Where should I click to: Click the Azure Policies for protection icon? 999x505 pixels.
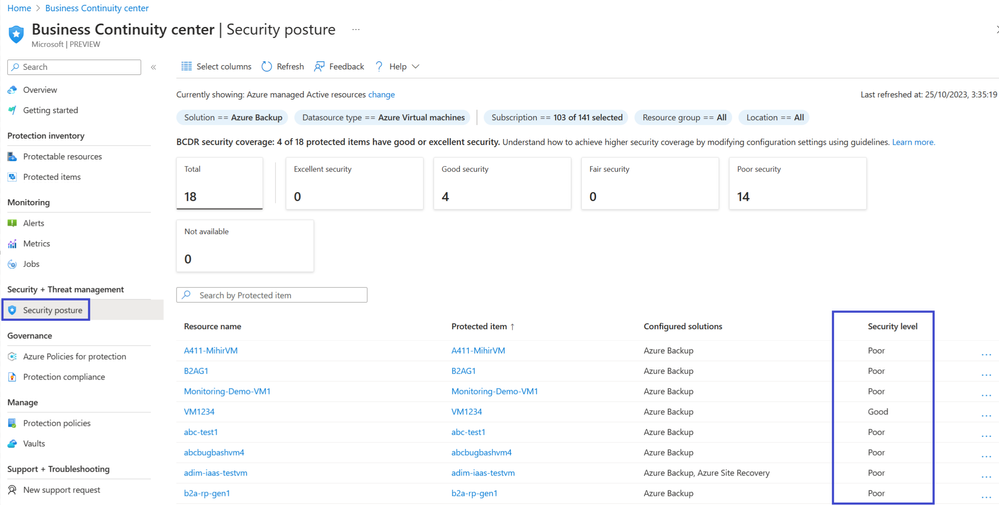(12, 357)
